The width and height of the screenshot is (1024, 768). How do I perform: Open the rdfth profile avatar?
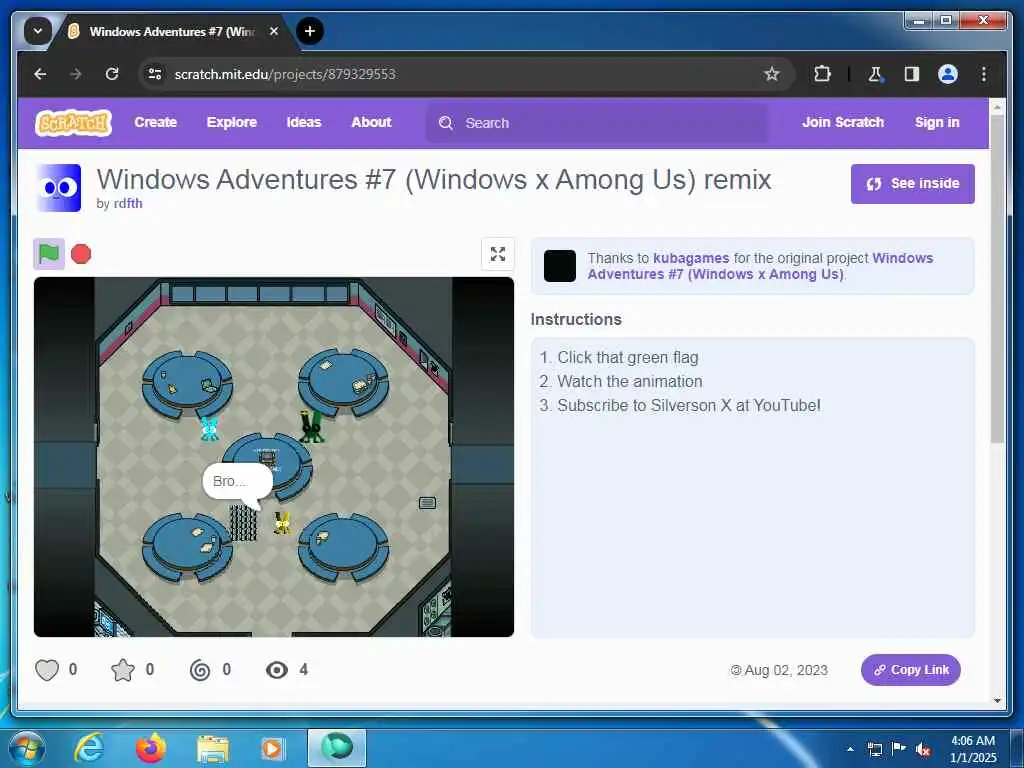59,188
